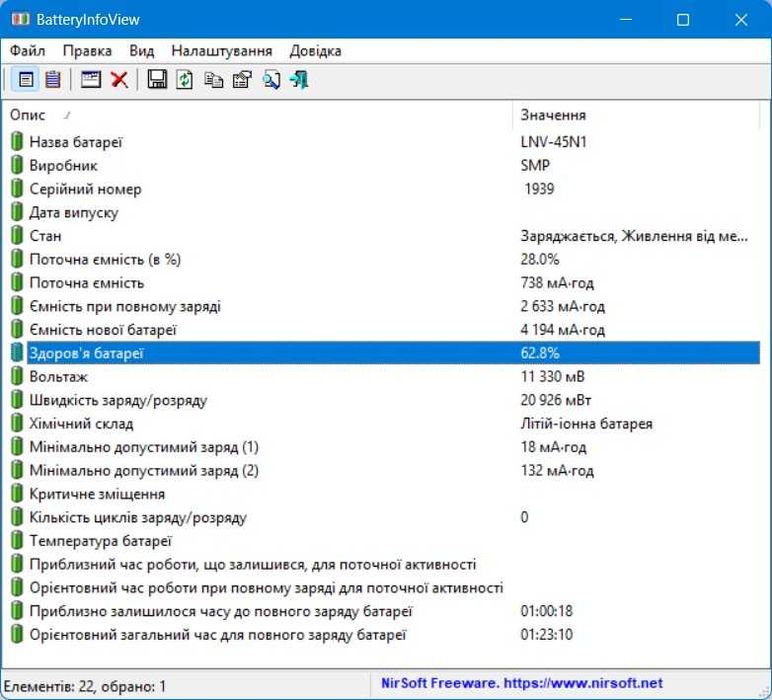This screenshot has height=700, width=772.
Task: Open the NirSoft Freeware website link
Action: click(522, 683)
